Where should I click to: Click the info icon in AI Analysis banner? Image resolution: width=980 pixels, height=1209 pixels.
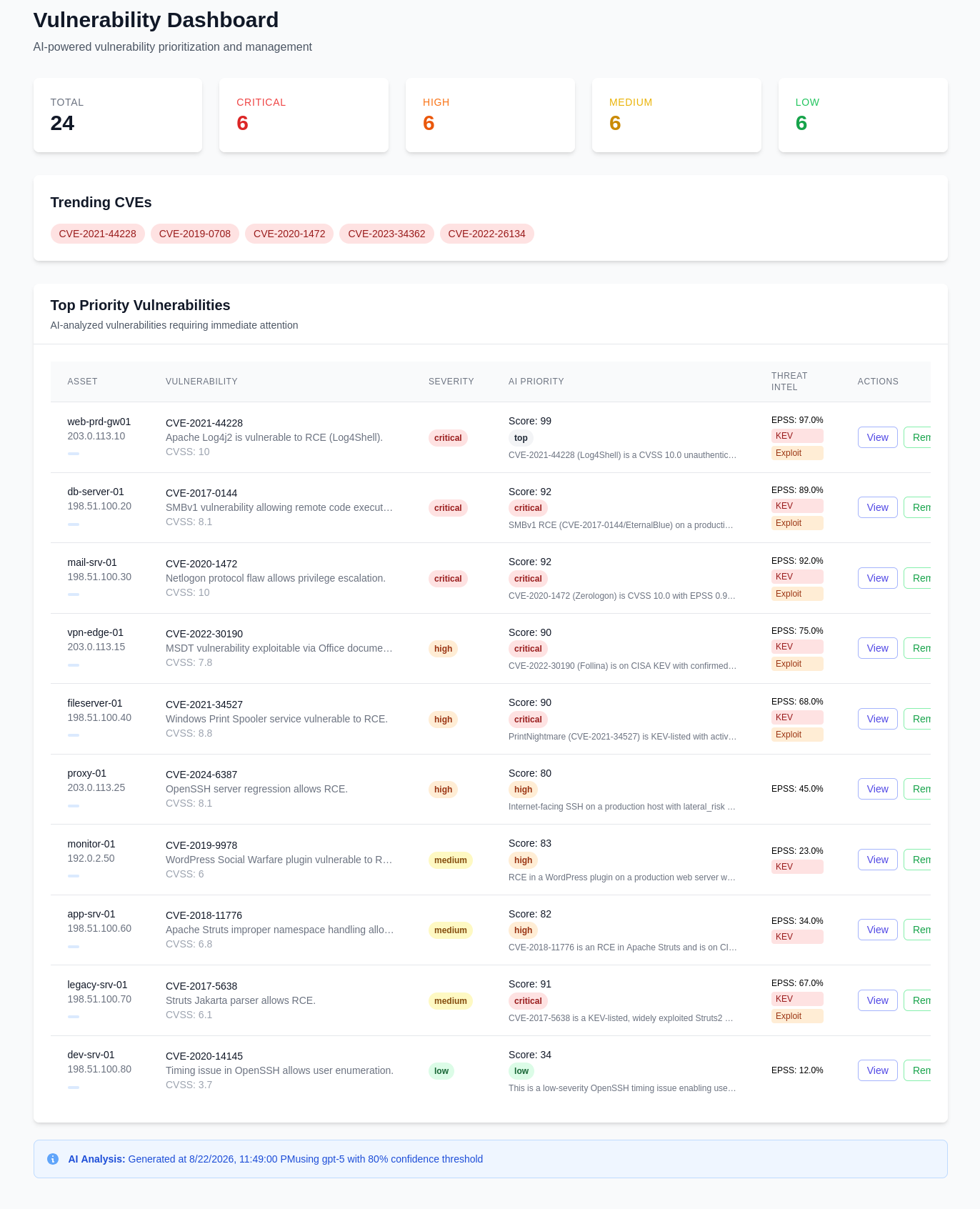click(53, 1159)
